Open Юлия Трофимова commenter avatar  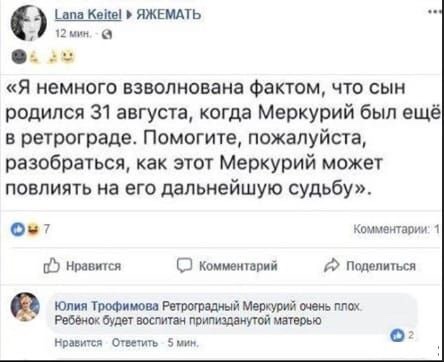(x=25, y=307)
